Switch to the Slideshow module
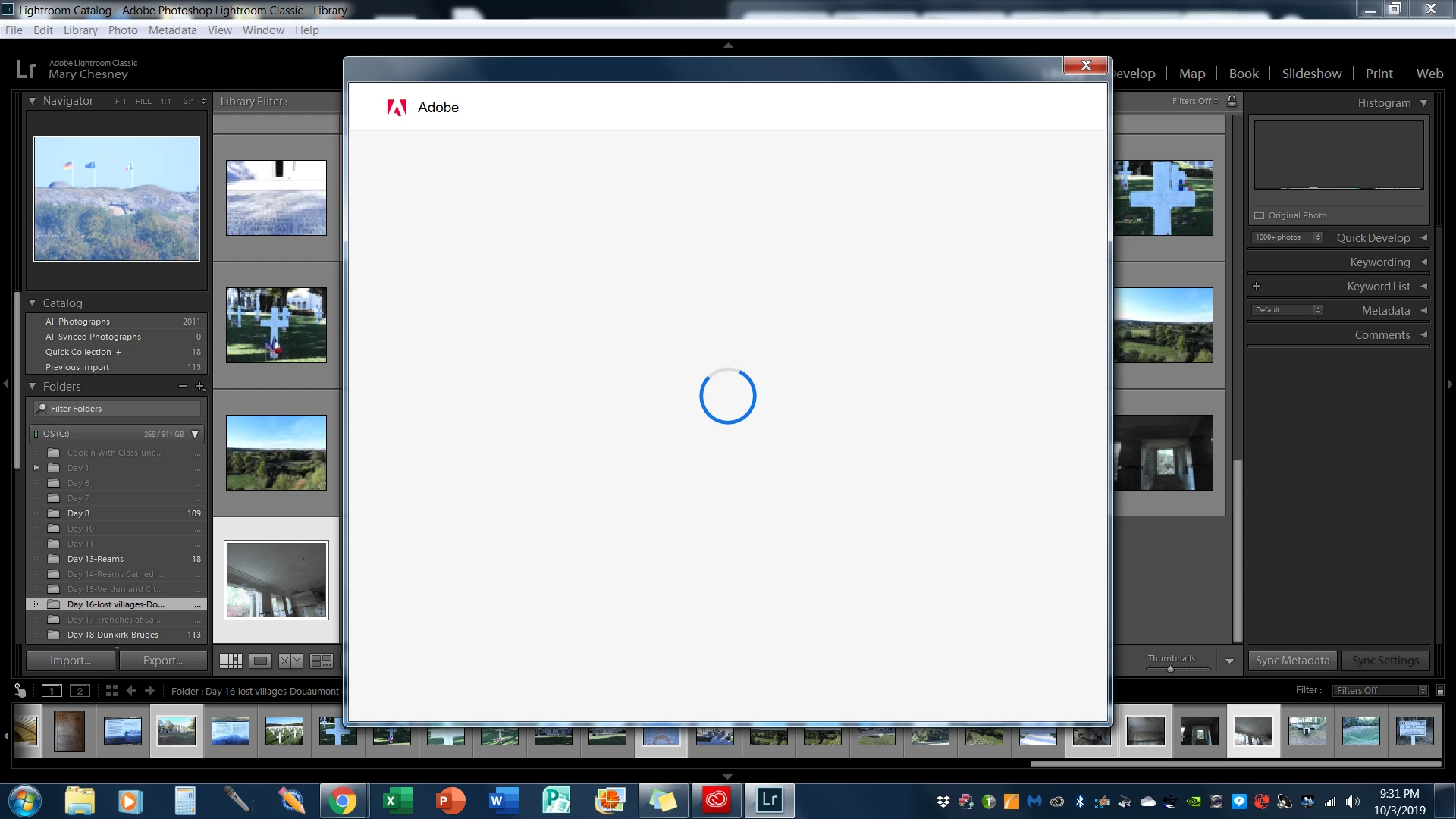The image size is (1456, 819). tap(1311, 74)
